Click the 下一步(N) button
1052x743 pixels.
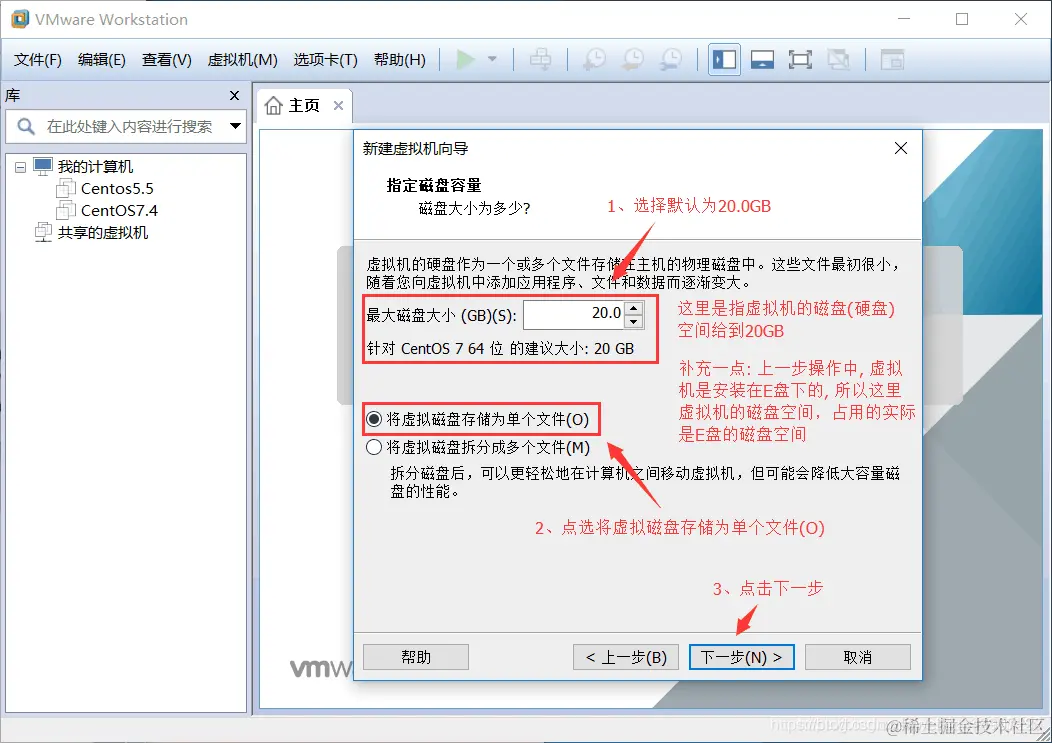coord(742,657)
